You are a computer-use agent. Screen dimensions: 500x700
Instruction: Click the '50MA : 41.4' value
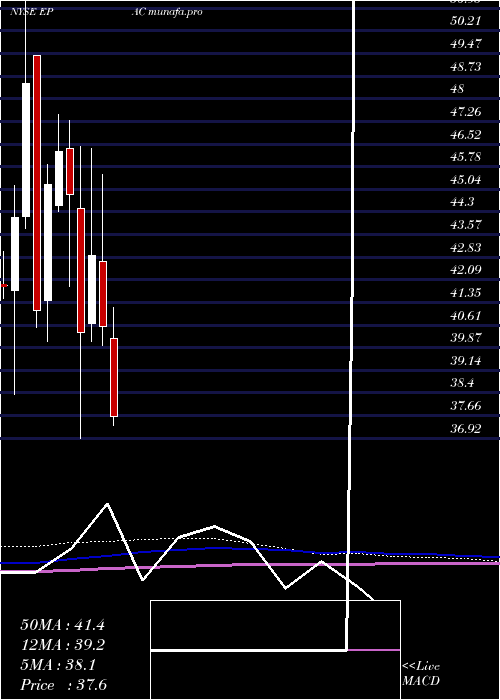pos(62,625)
